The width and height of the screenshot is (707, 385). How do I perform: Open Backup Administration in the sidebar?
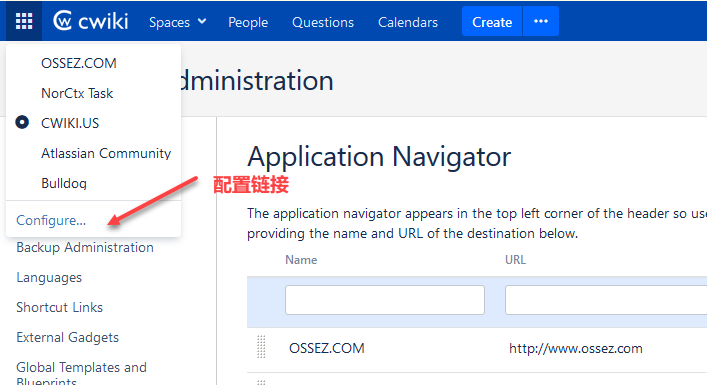coord(85,248)
